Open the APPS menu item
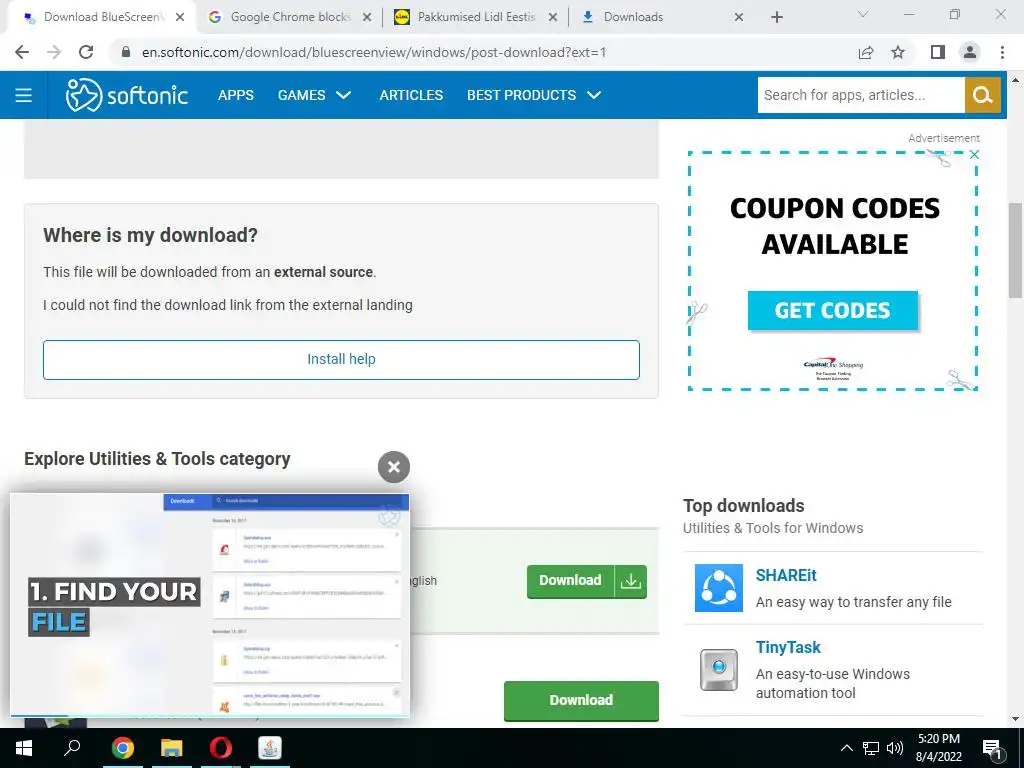Screen dimensions: 1024x768 [x=236, y=95]
